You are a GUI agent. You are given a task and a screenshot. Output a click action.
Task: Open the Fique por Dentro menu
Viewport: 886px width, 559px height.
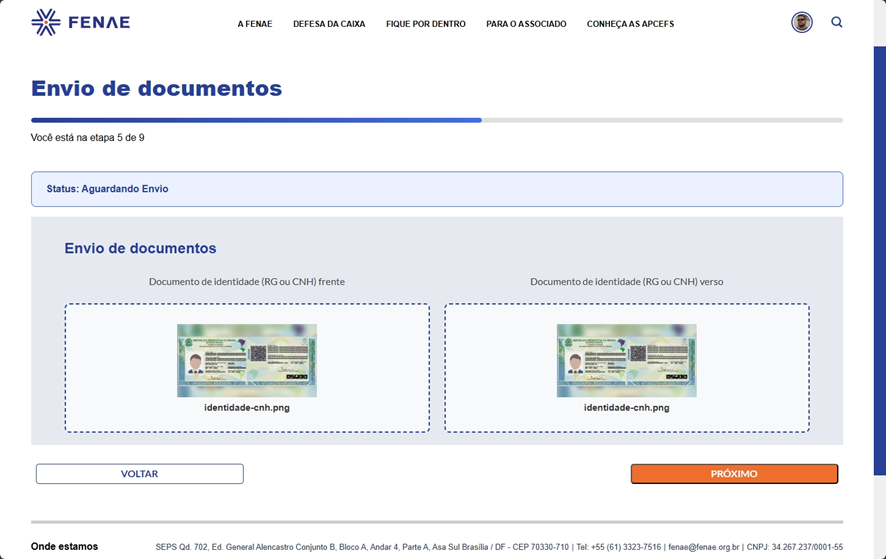tap(425, 24)
